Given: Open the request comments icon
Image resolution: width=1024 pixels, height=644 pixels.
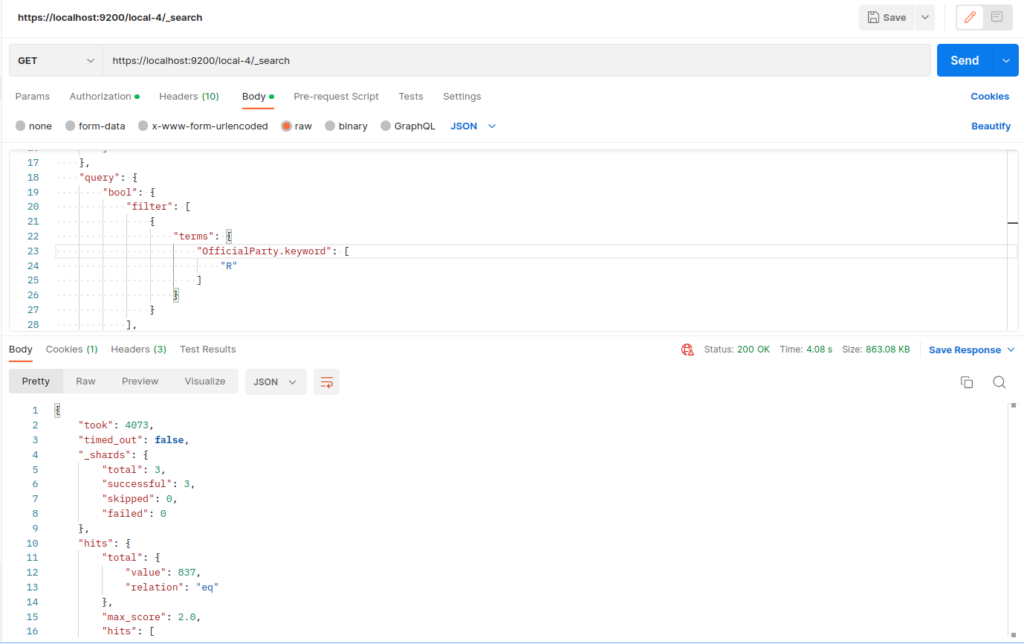Looking at the screenshot, I should 997,17.
